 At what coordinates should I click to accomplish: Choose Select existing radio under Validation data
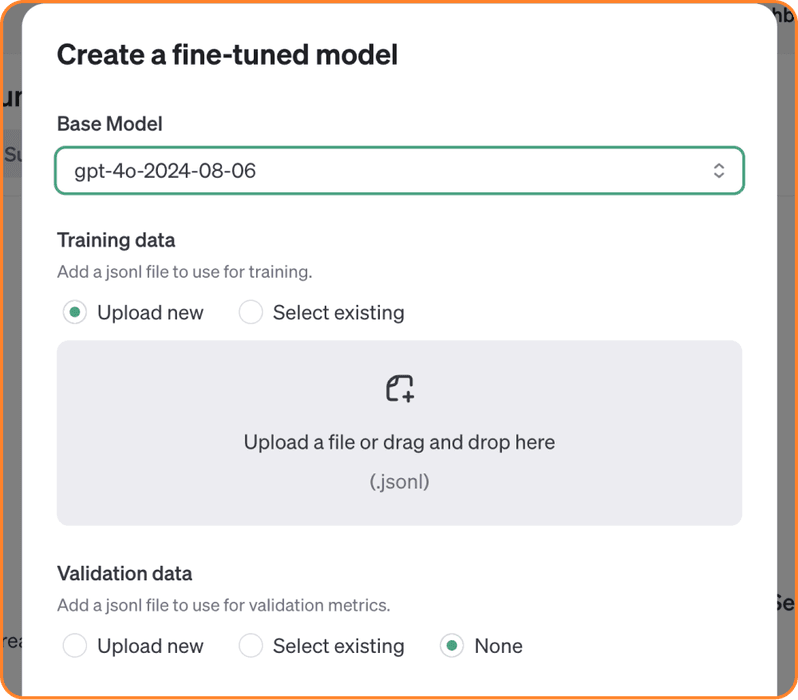point(250,646)
